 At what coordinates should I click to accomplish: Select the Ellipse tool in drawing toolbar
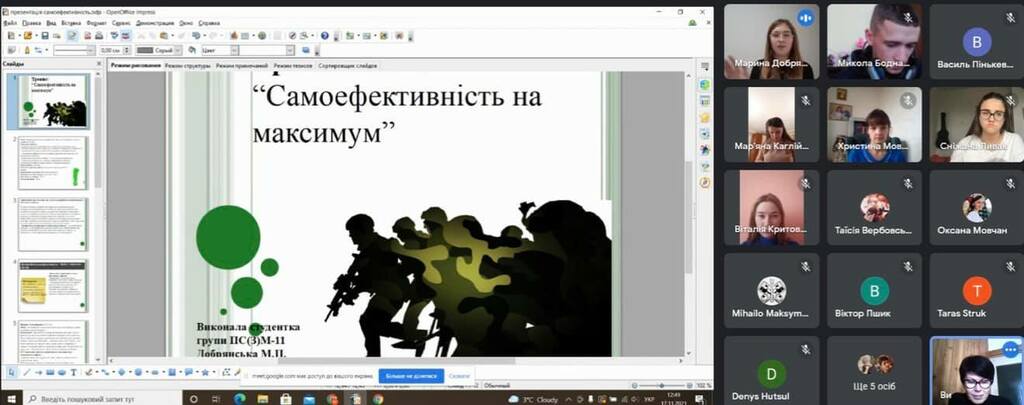click(61, 372)
